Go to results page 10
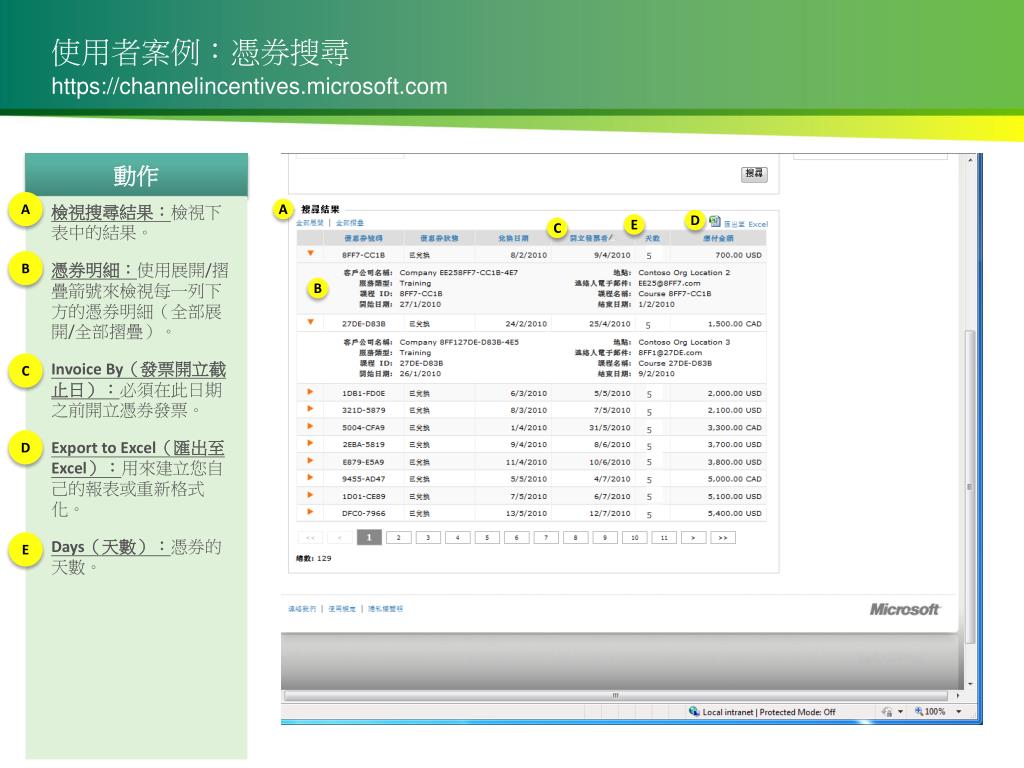This screenshot has width=1024, height=768. pyautogui.click(x=634, y=537)
